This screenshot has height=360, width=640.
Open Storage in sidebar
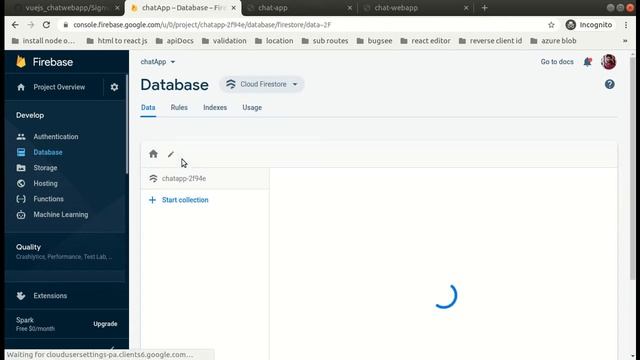click(45, 168)
